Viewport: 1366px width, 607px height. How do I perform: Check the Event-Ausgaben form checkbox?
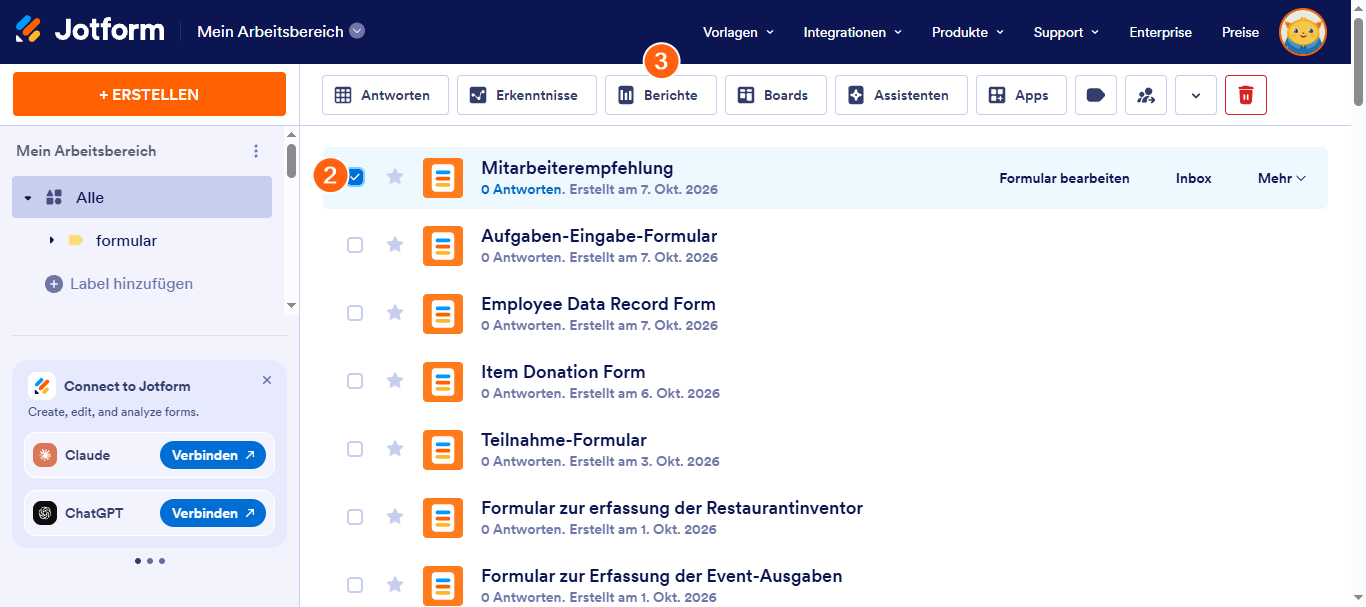[x=355, y=585]
